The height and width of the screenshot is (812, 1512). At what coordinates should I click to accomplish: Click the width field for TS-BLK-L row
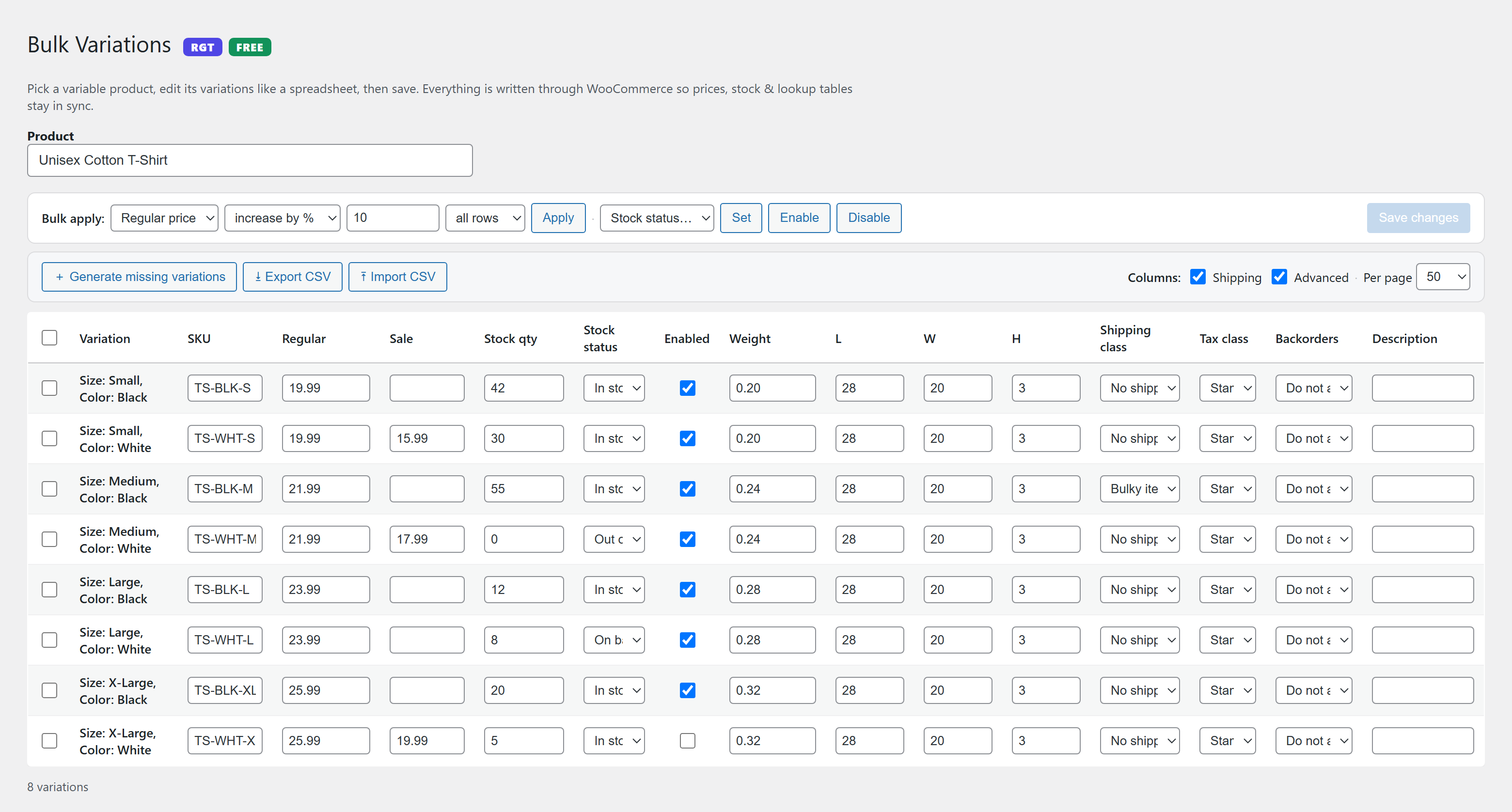[957, 590]
